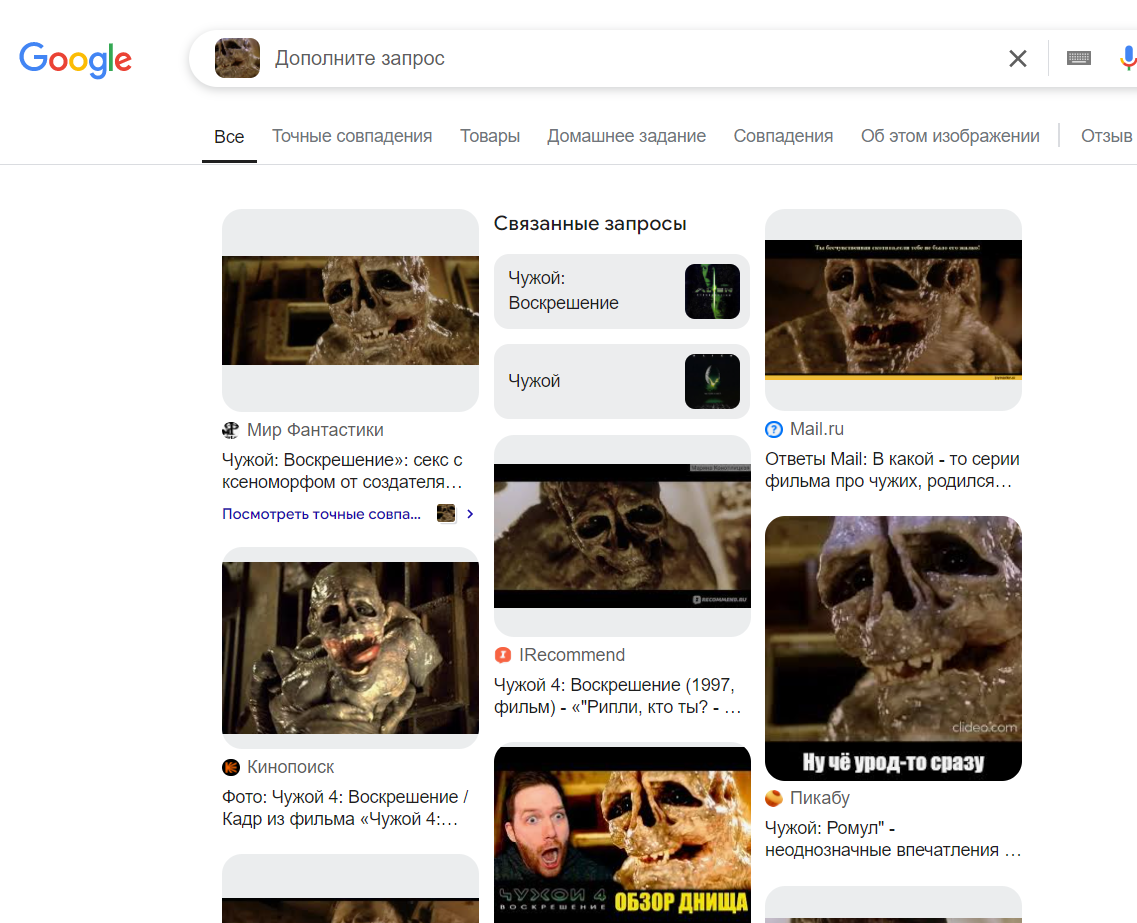Open 'Чужой: Воскрешение»: секс с ксеноморфом' result
The image size is (1137, 923).
click(x=342, y=471)
